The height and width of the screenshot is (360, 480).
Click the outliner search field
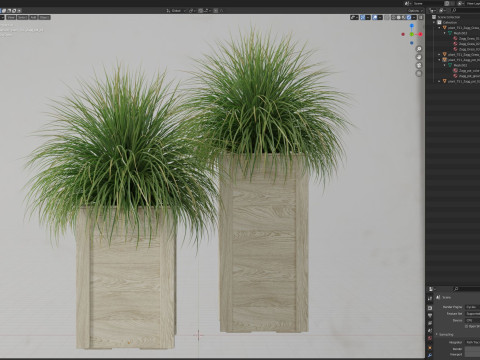click(466, 11)
